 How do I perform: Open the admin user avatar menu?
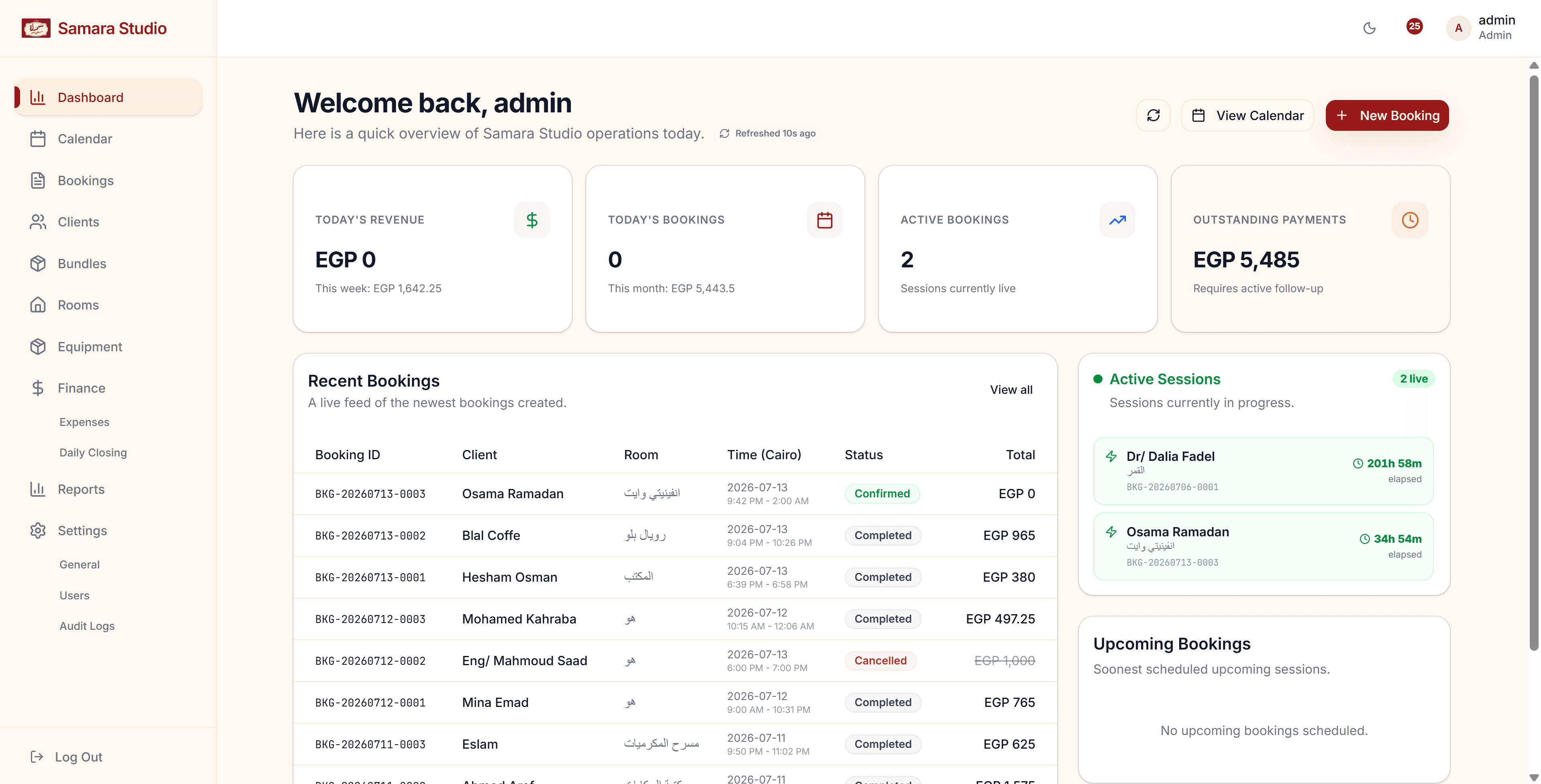(x=1458, y=28)
